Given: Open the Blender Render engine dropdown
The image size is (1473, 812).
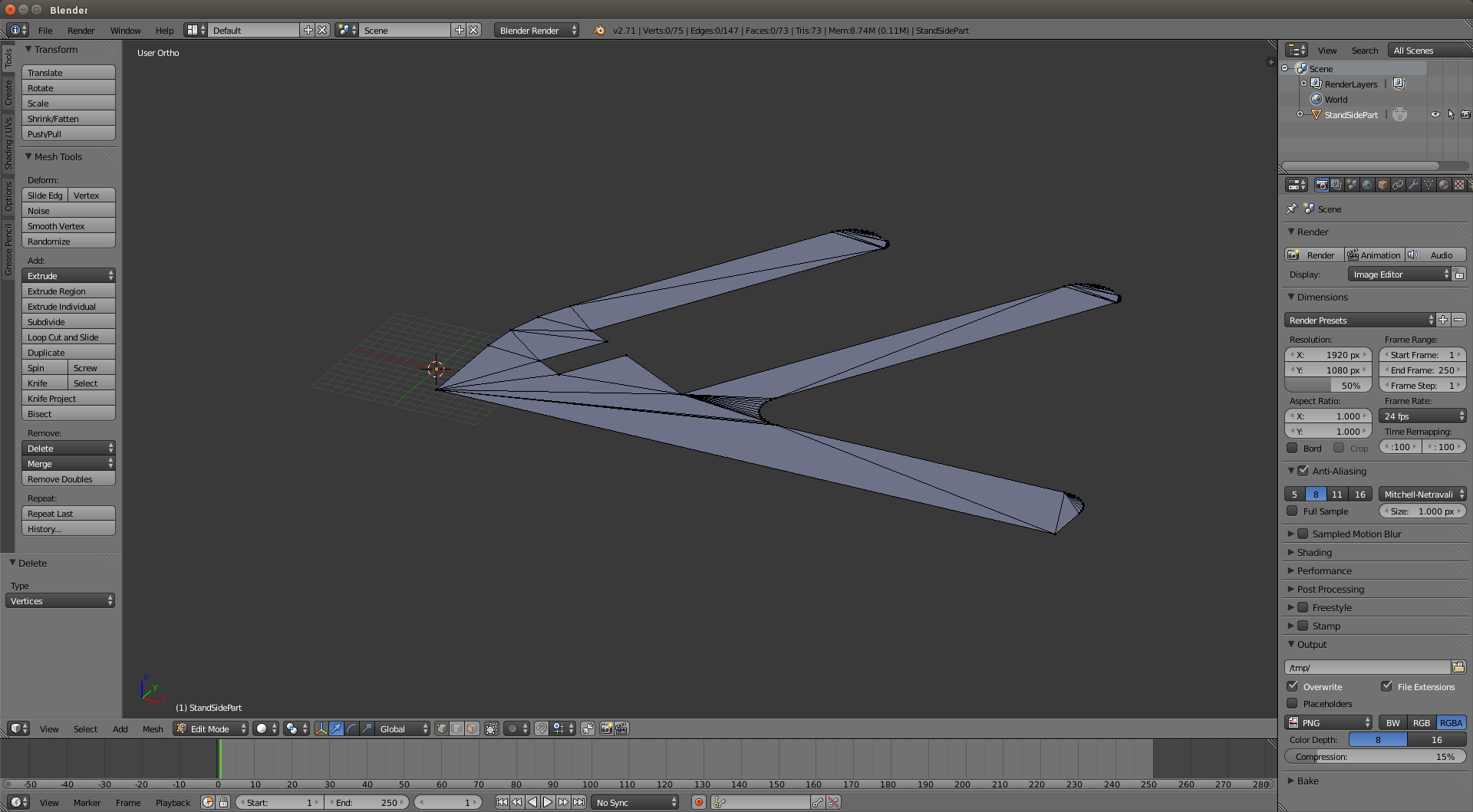Looking at the screenshot, I should pos(536,30).
